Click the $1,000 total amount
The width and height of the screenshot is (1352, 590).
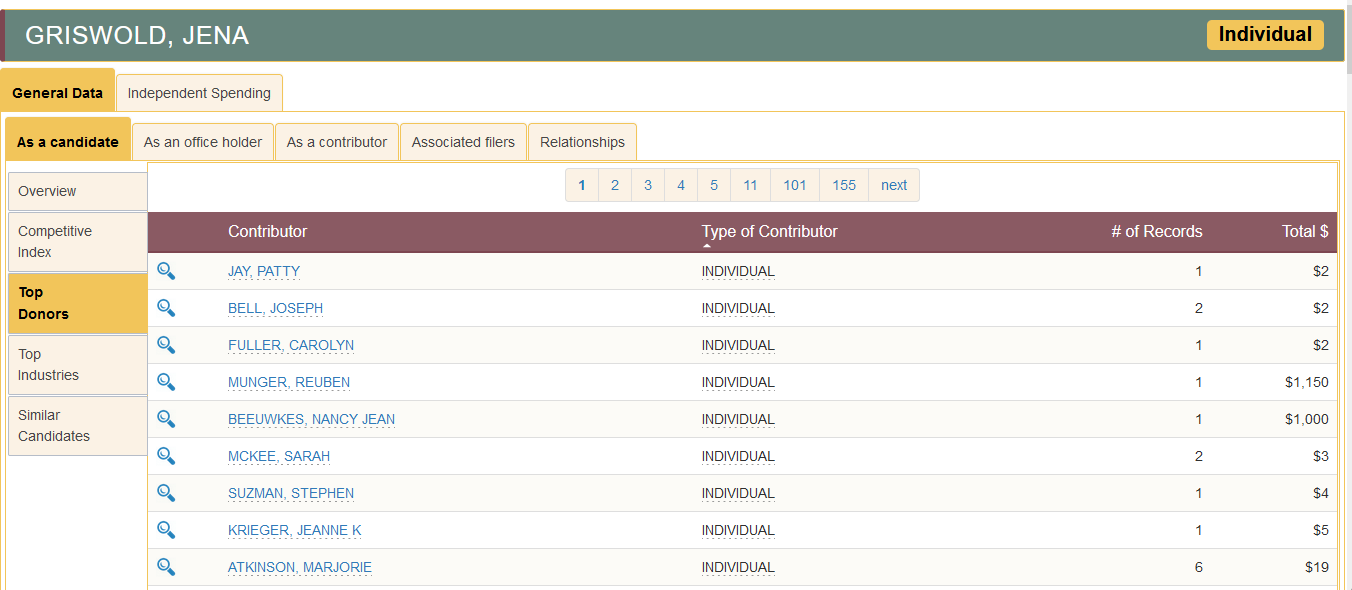pos(1307,419)
